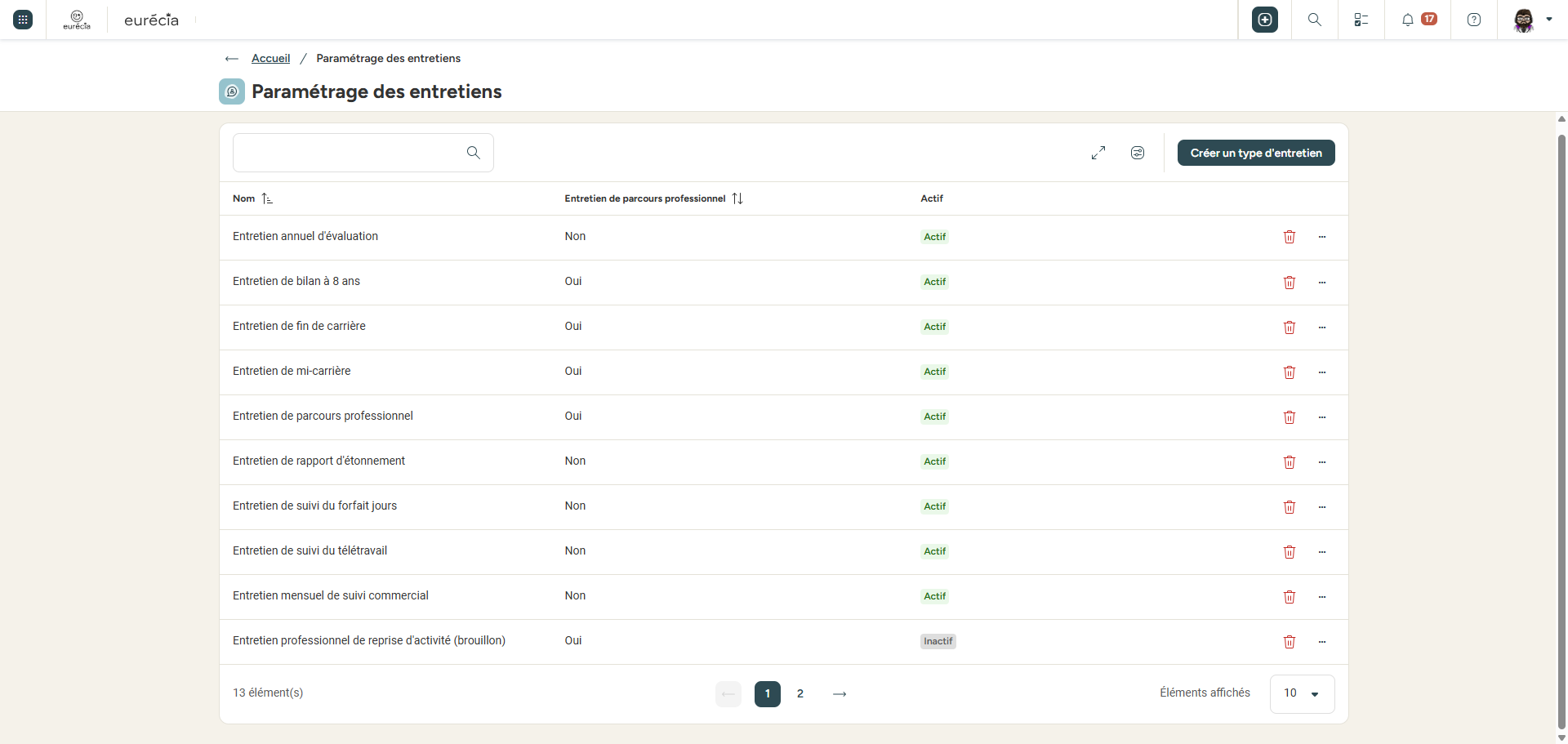Open the apps grid launcher icon
This screenshot has width=1568, height=744.
23,20
